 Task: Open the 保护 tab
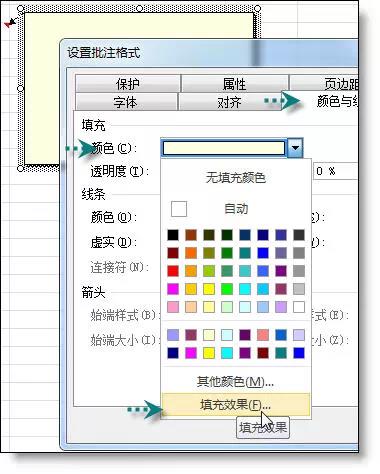[127, 83]
